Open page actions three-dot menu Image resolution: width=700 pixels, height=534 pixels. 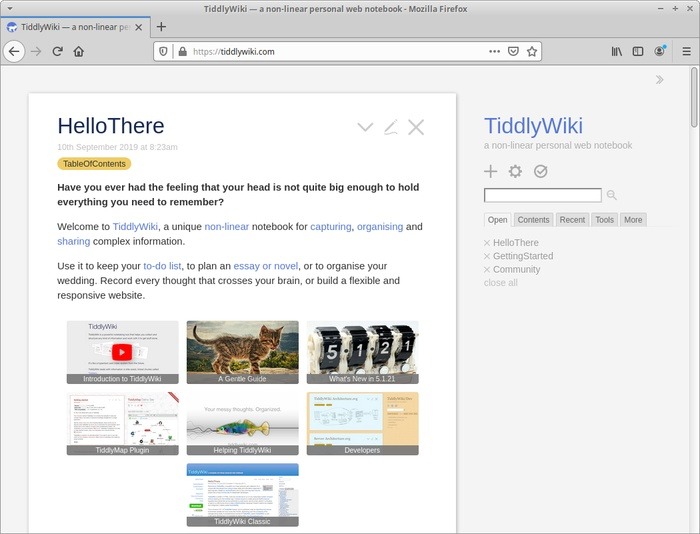(x=494, y=52)
